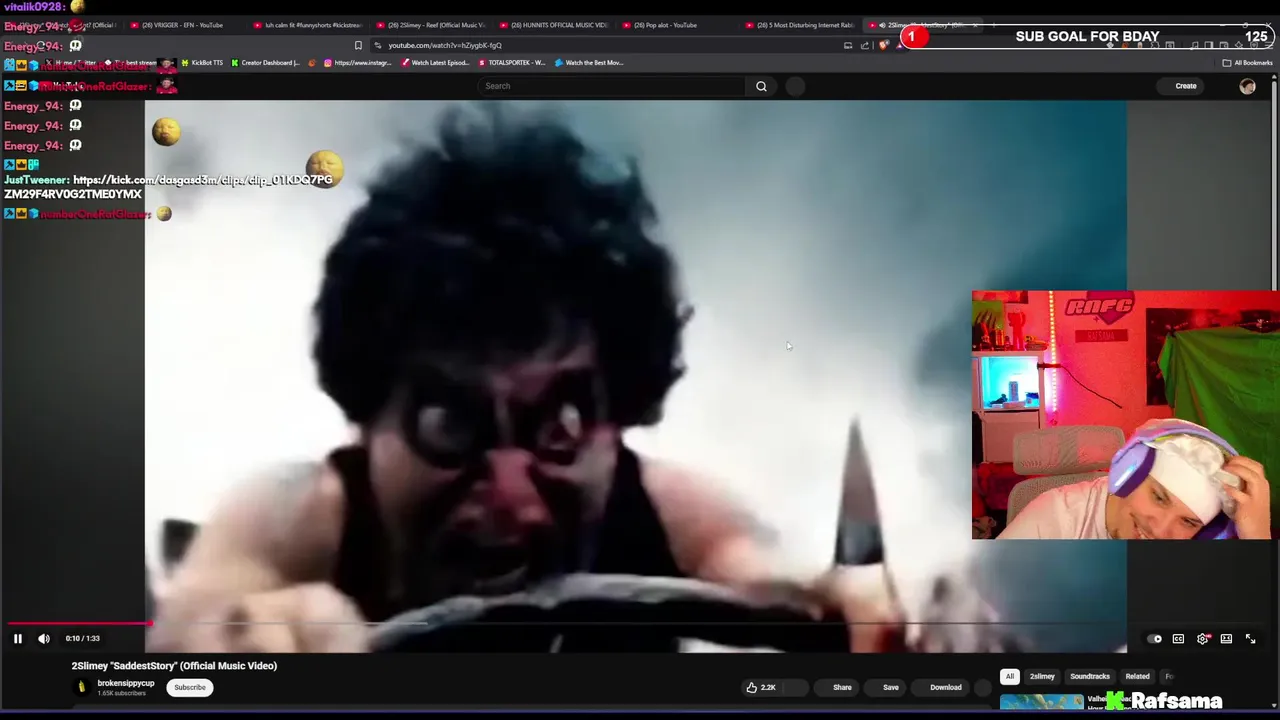Screen dimensions: 1280x720
Task: Switch to 2Slimey - Reef tab
Action: (x=430, y=25)
